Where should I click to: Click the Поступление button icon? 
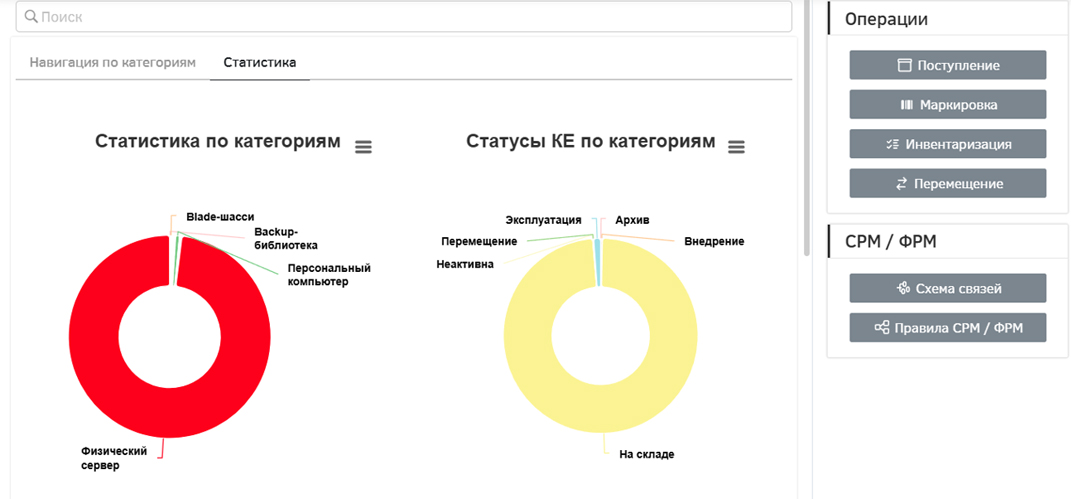(904, 65)
